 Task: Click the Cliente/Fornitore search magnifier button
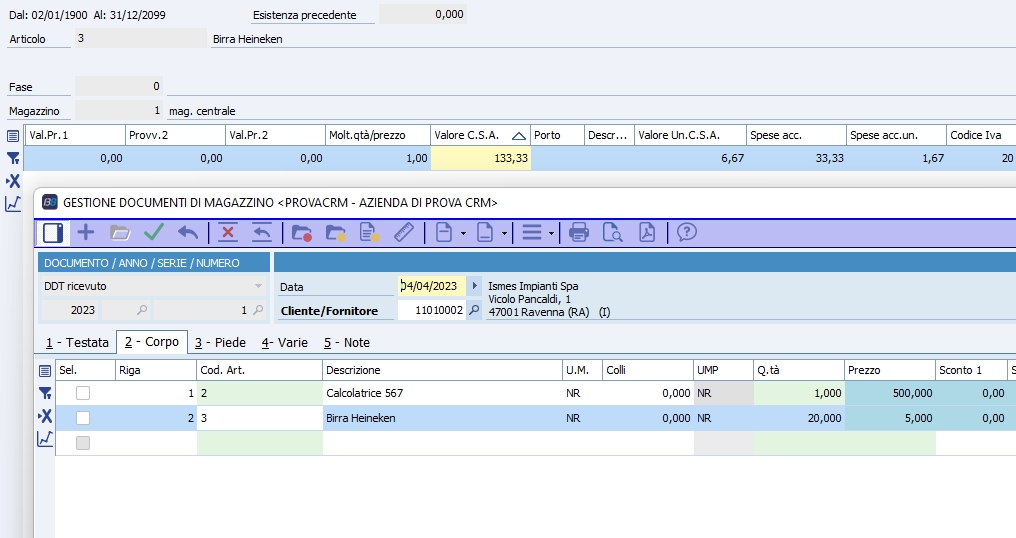pos(474,310)
